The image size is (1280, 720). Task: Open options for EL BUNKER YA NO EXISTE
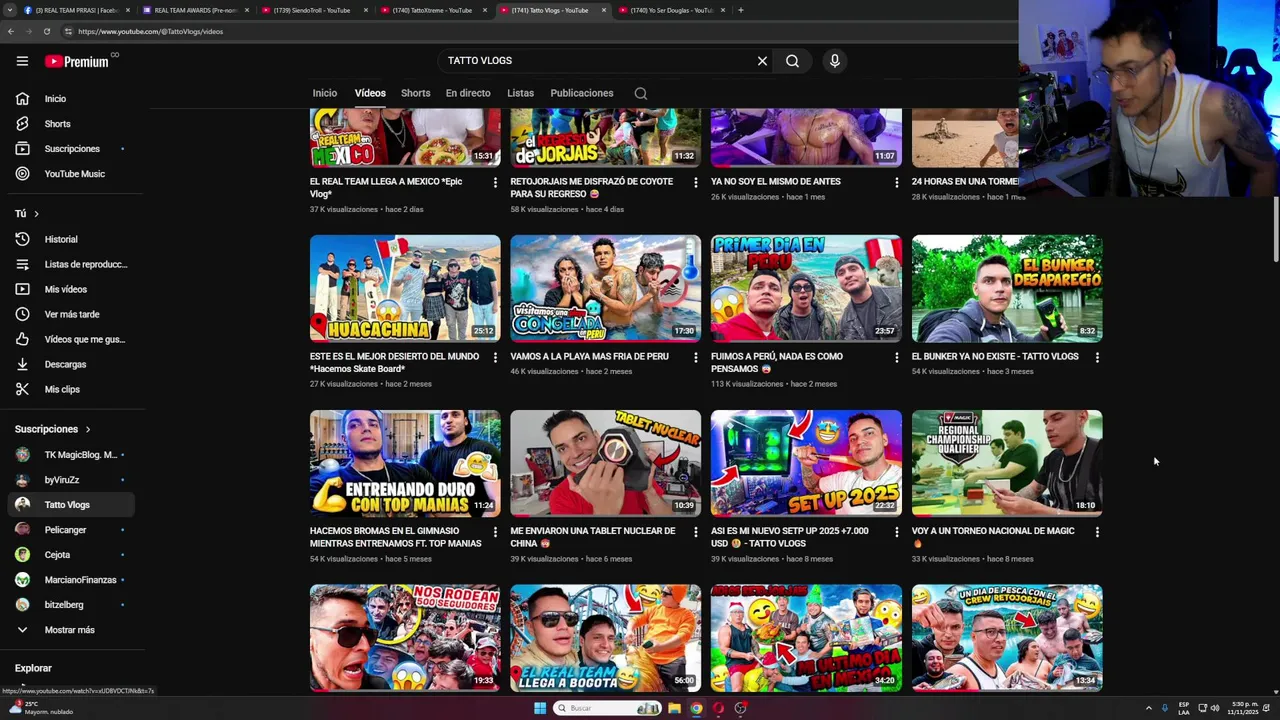pos(1097,358)
